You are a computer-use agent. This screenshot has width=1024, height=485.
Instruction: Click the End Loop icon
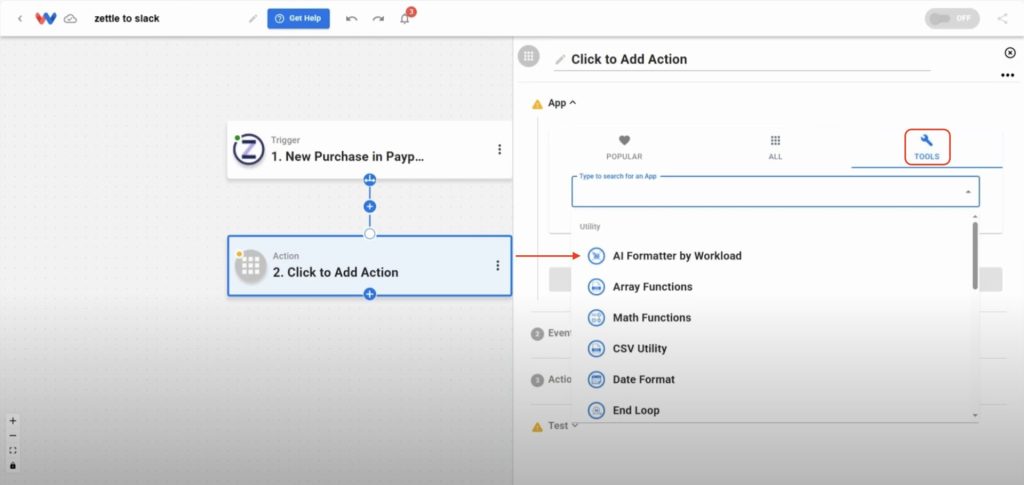tap(596, 411)
